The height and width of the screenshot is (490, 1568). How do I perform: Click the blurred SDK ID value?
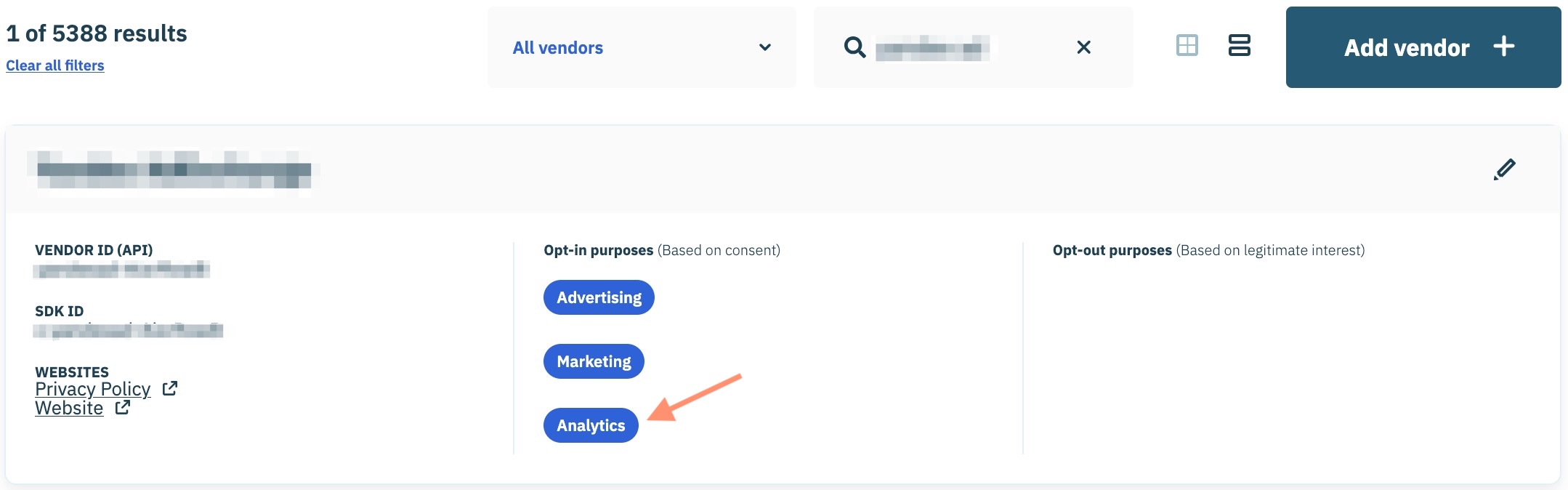coord(129,331)
